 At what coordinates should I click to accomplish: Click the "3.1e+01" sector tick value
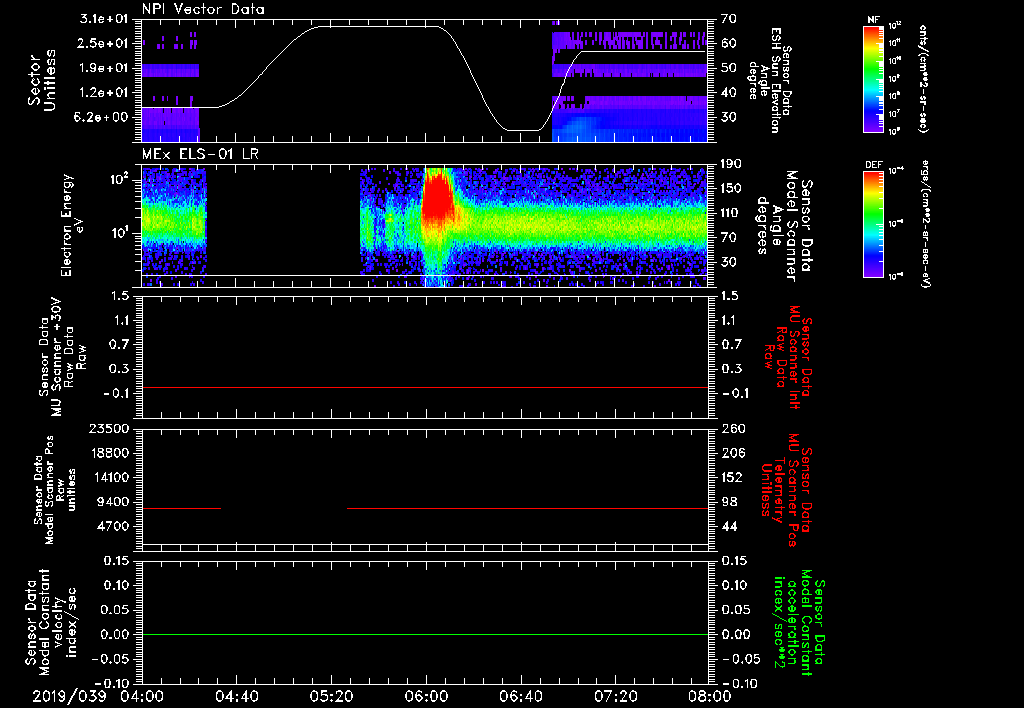click(104, 18)
